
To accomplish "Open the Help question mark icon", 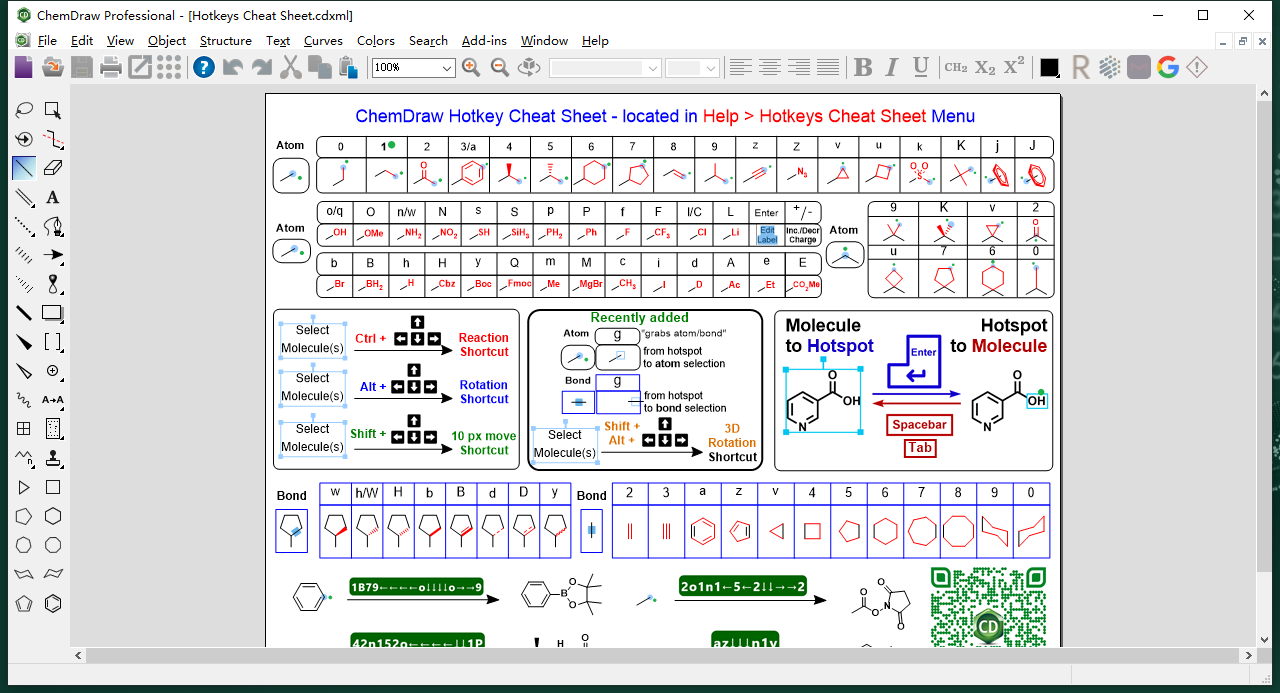I will pos(204,67).
